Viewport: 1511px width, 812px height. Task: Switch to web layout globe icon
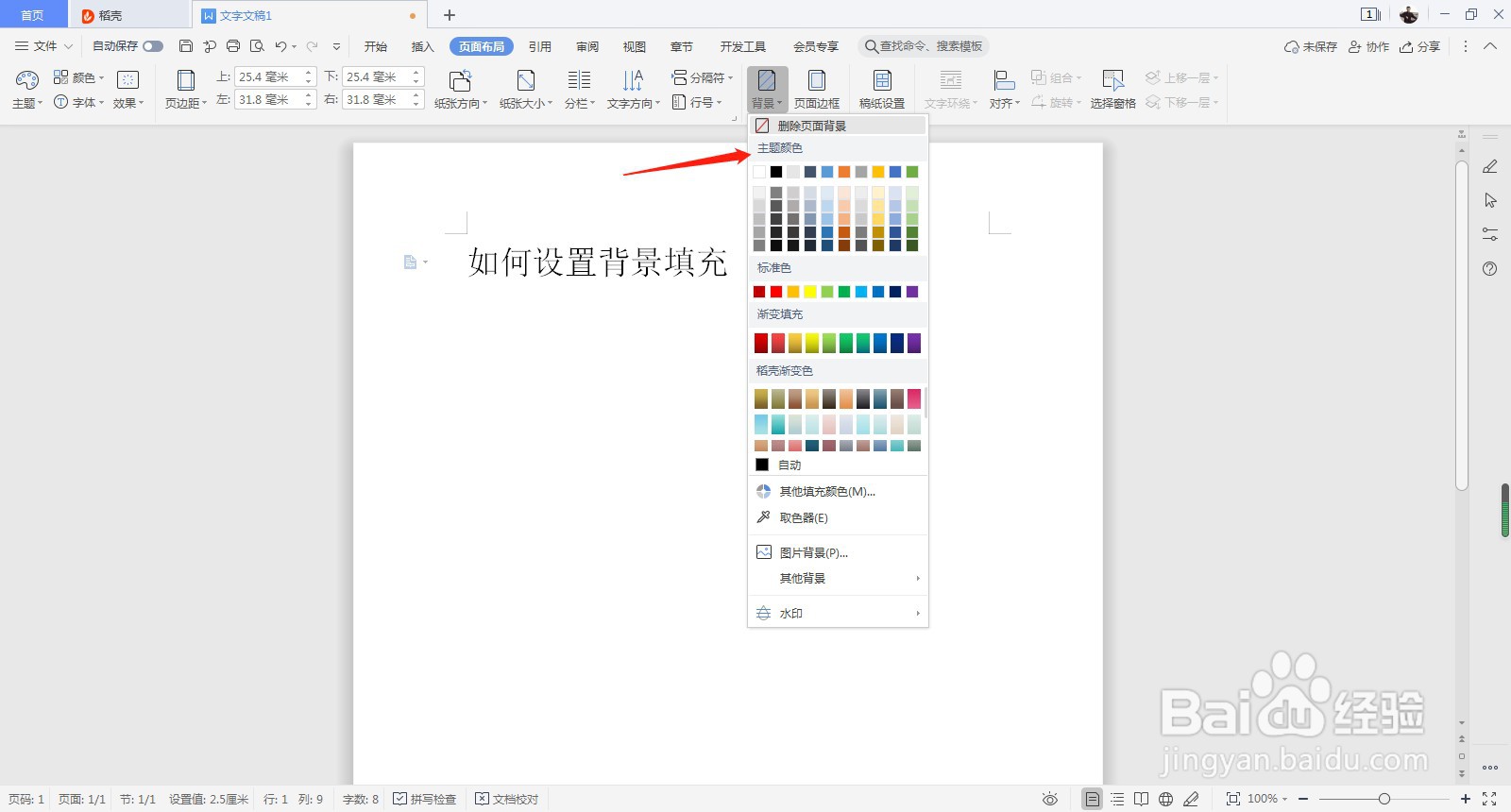pyautogui.click(x=1166, y=799)
